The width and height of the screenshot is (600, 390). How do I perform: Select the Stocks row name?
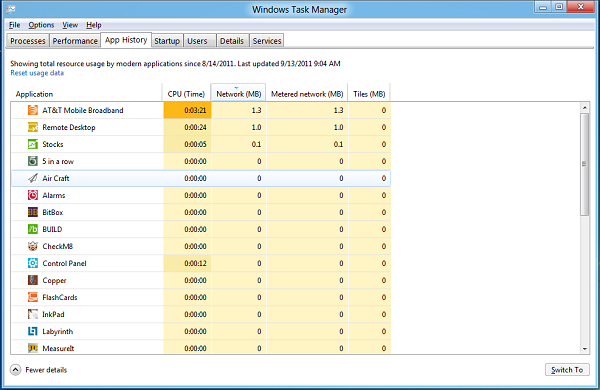coord(53,144)
